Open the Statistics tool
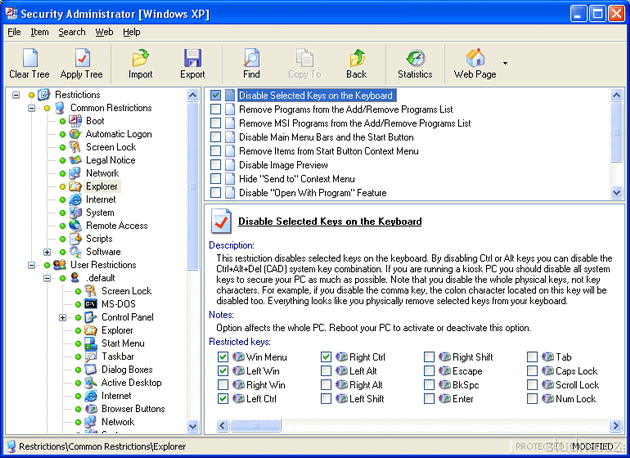Image resolution: width=630 pixels, height=458 pixels. click(415, 58)
